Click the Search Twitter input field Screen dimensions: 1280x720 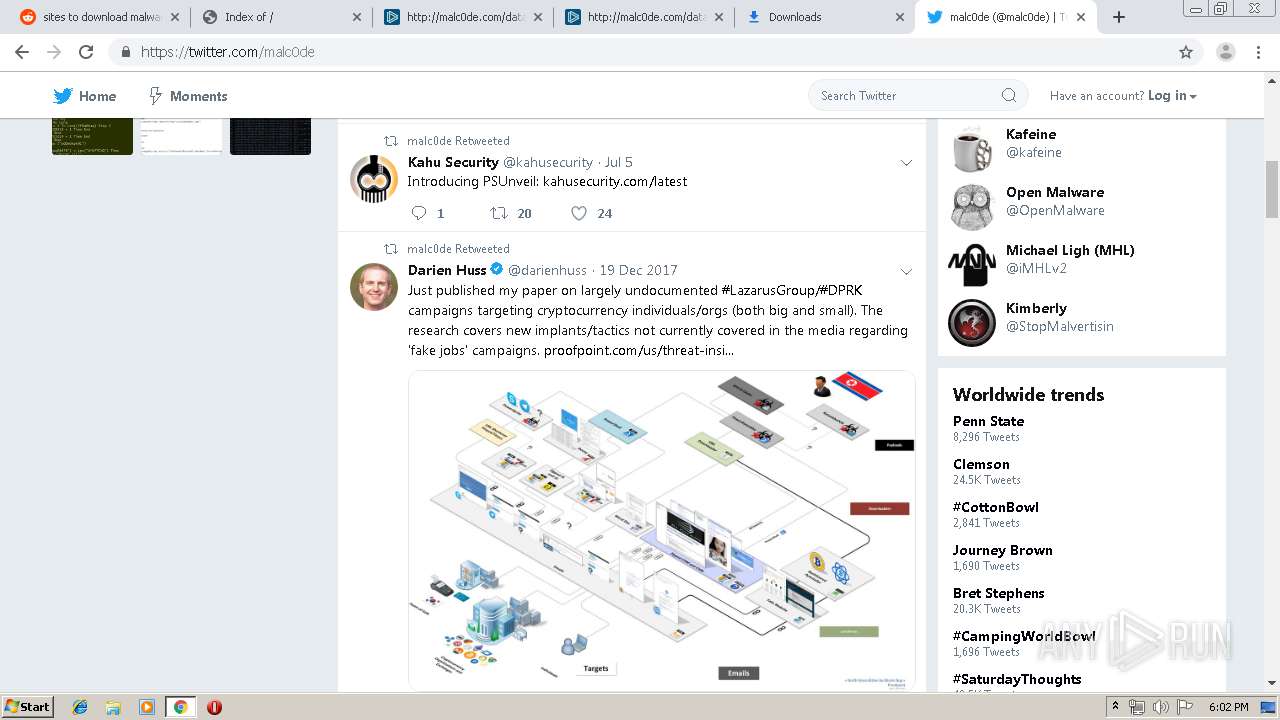point(918,95)
